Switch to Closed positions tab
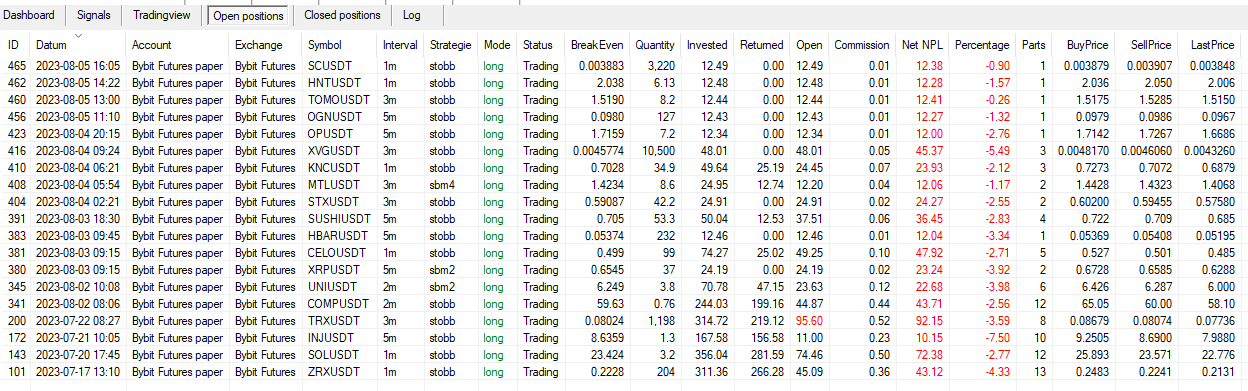1248x391 pixels. click(x=342, y=15)
